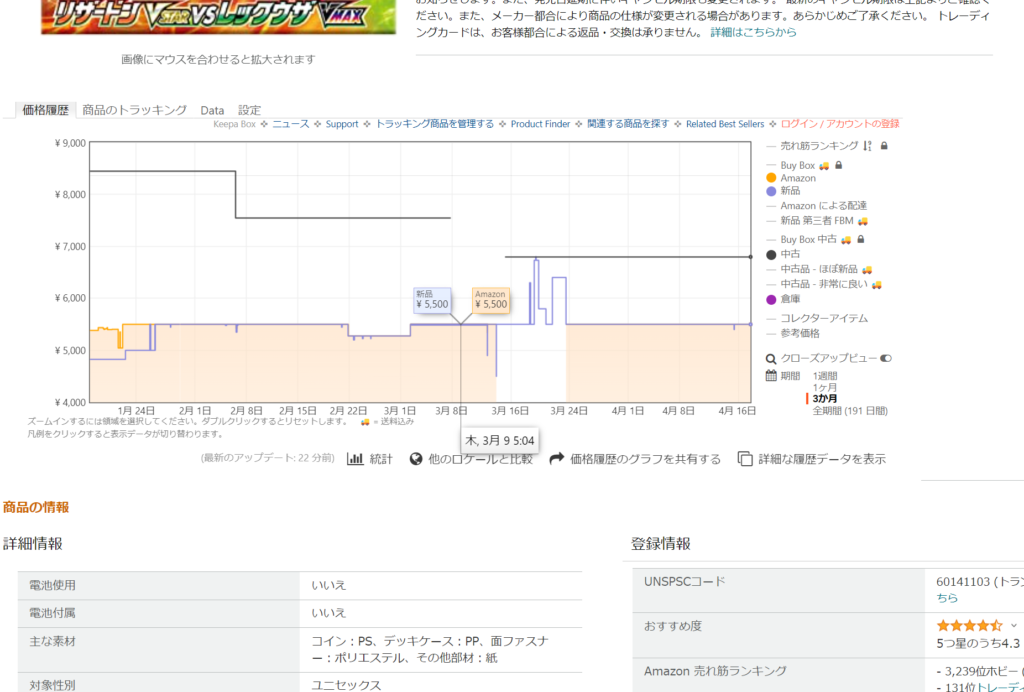1024x692 pixels.
Task: Switch to the 価格履歴 tab
Action: pyautogui.click(x=45, y=110)
